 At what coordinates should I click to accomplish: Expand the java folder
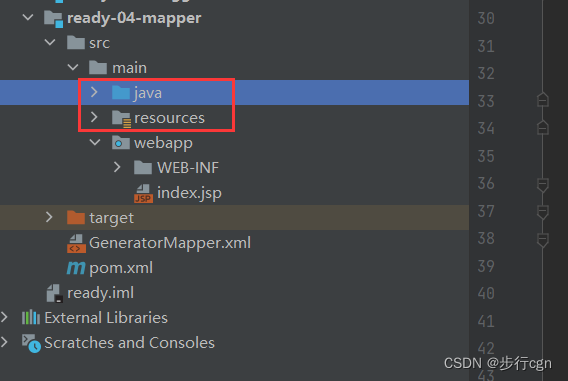pyautogui.click(x=94, y=92)
